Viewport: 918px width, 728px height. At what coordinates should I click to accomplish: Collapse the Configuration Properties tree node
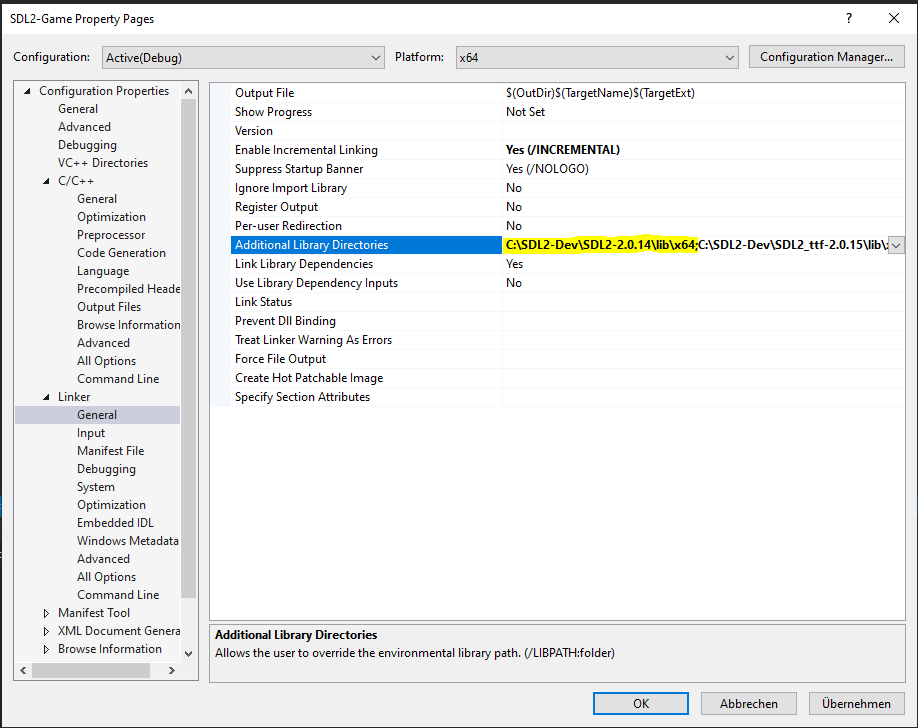[27, 91]
